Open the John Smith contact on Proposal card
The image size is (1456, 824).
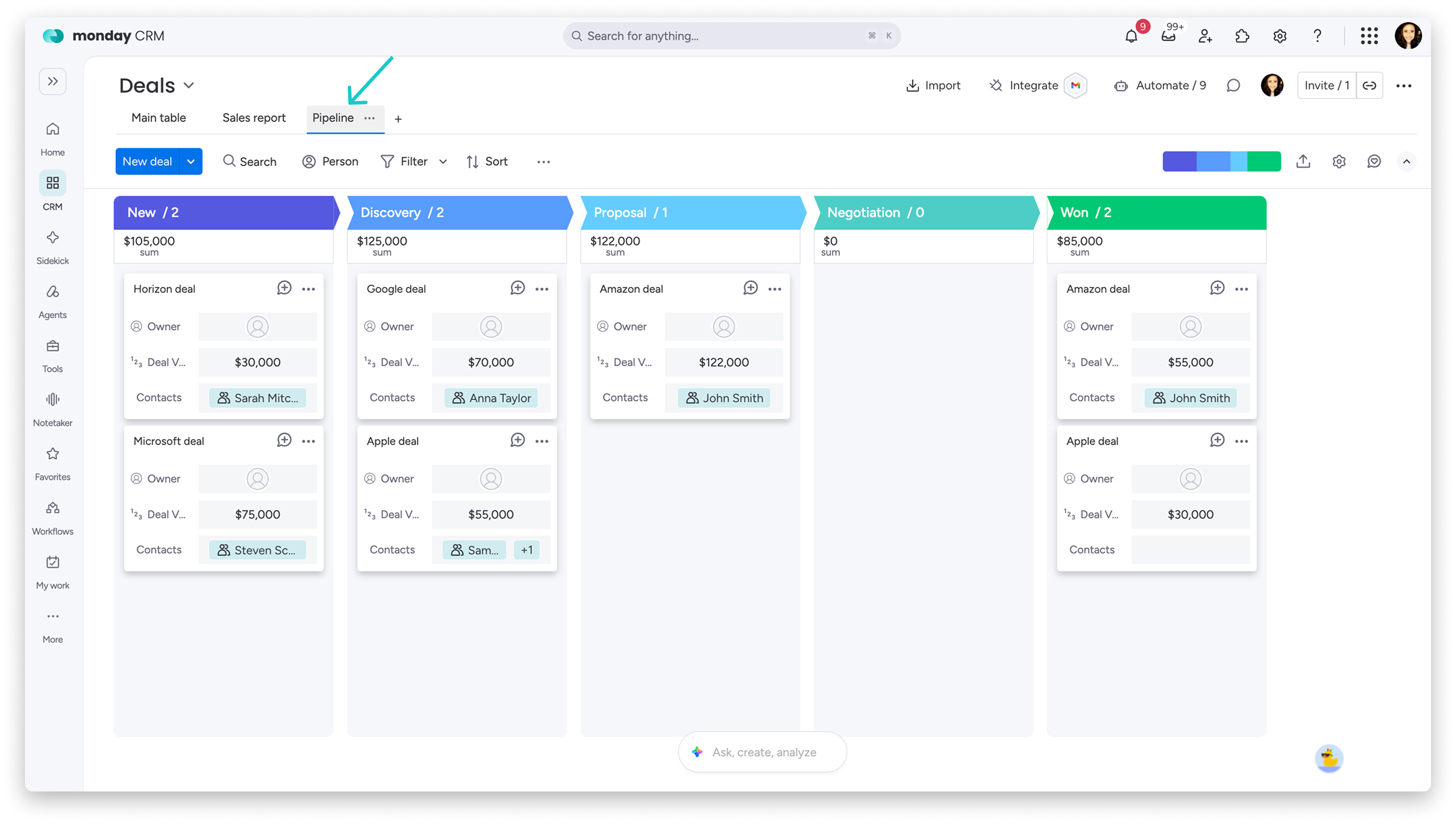pos(724,398)
